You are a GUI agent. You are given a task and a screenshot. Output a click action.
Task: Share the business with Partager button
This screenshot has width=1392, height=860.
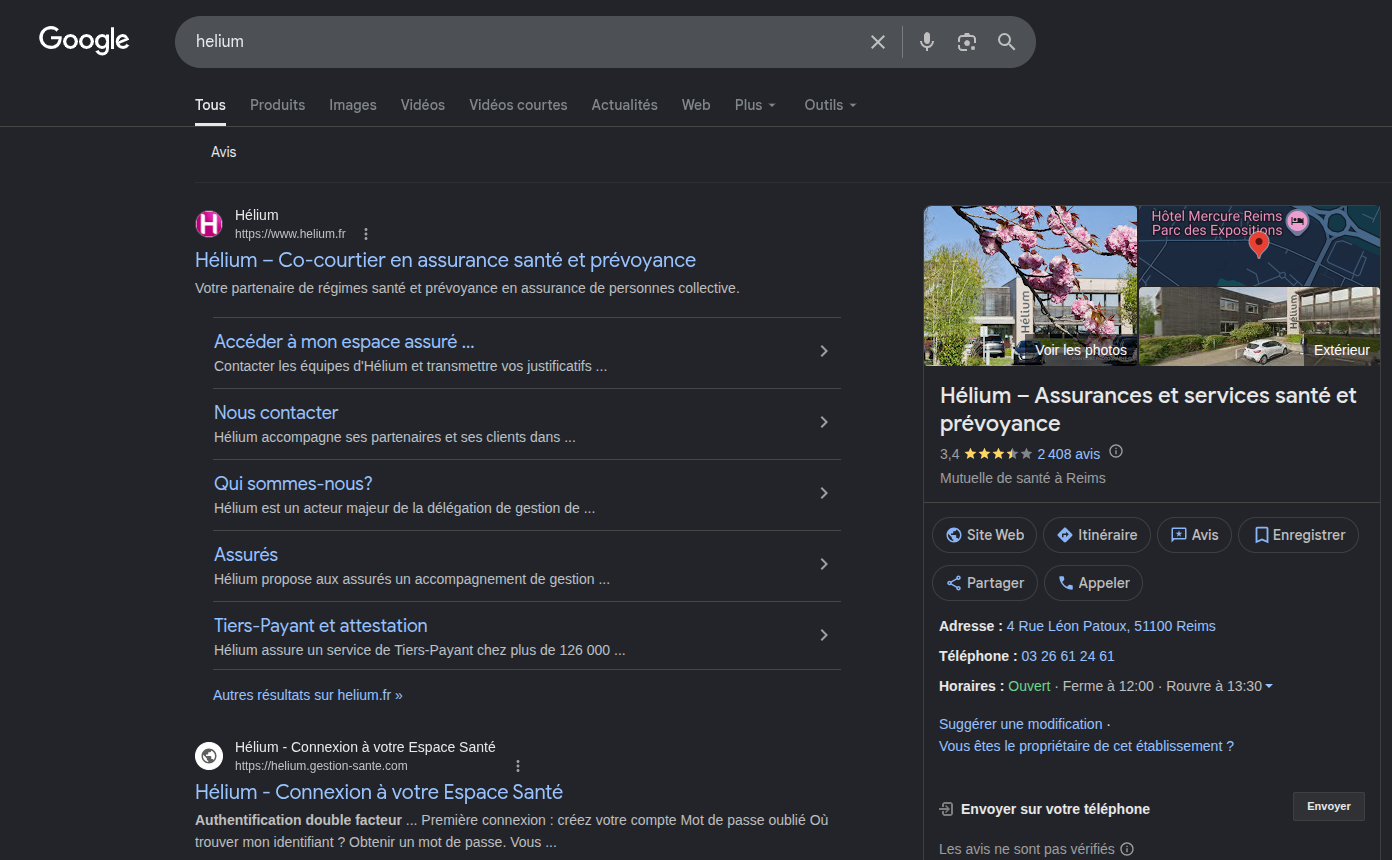click(x=985, y=583)
